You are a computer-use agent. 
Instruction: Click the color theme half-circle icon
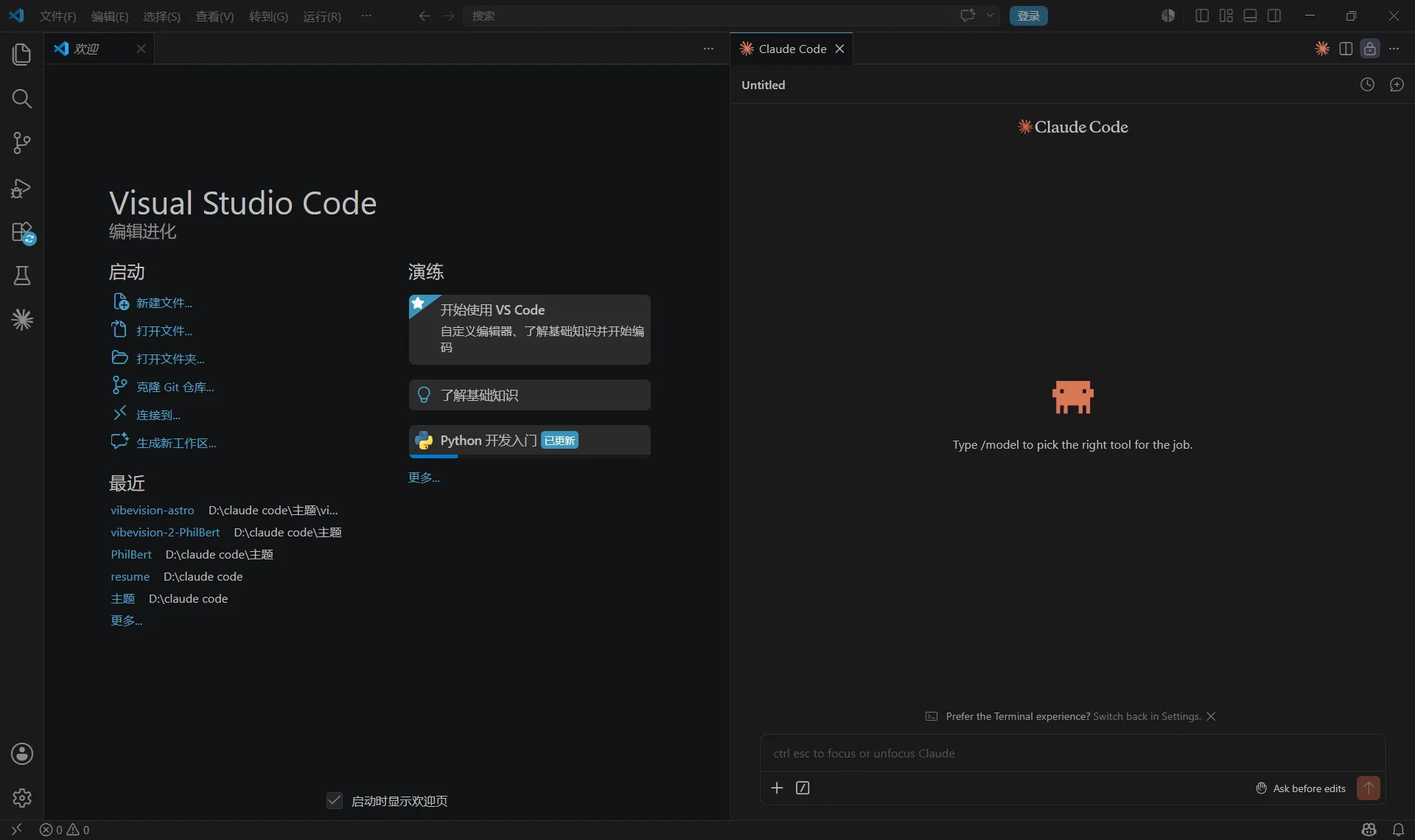click(1168, 15)
